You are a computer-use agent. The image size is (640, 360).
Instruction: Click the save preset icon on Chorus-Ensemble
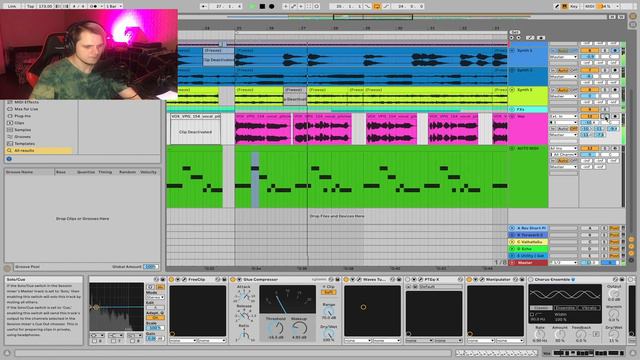[x=622, y=280]
